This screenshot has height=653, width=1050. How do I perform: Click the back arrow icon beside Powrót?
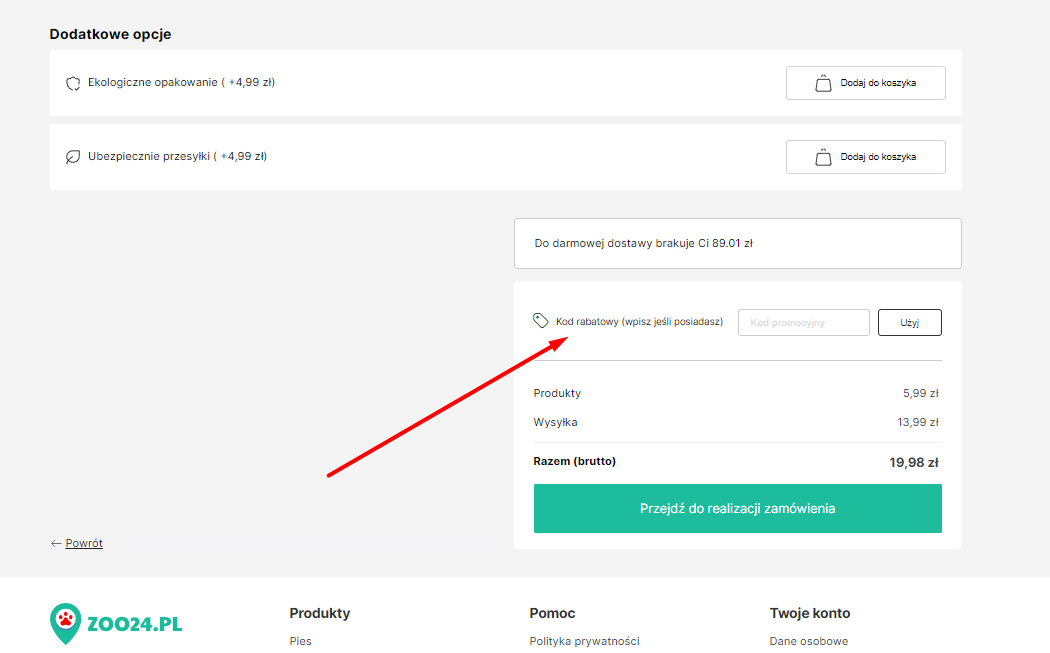pos(56,543)
